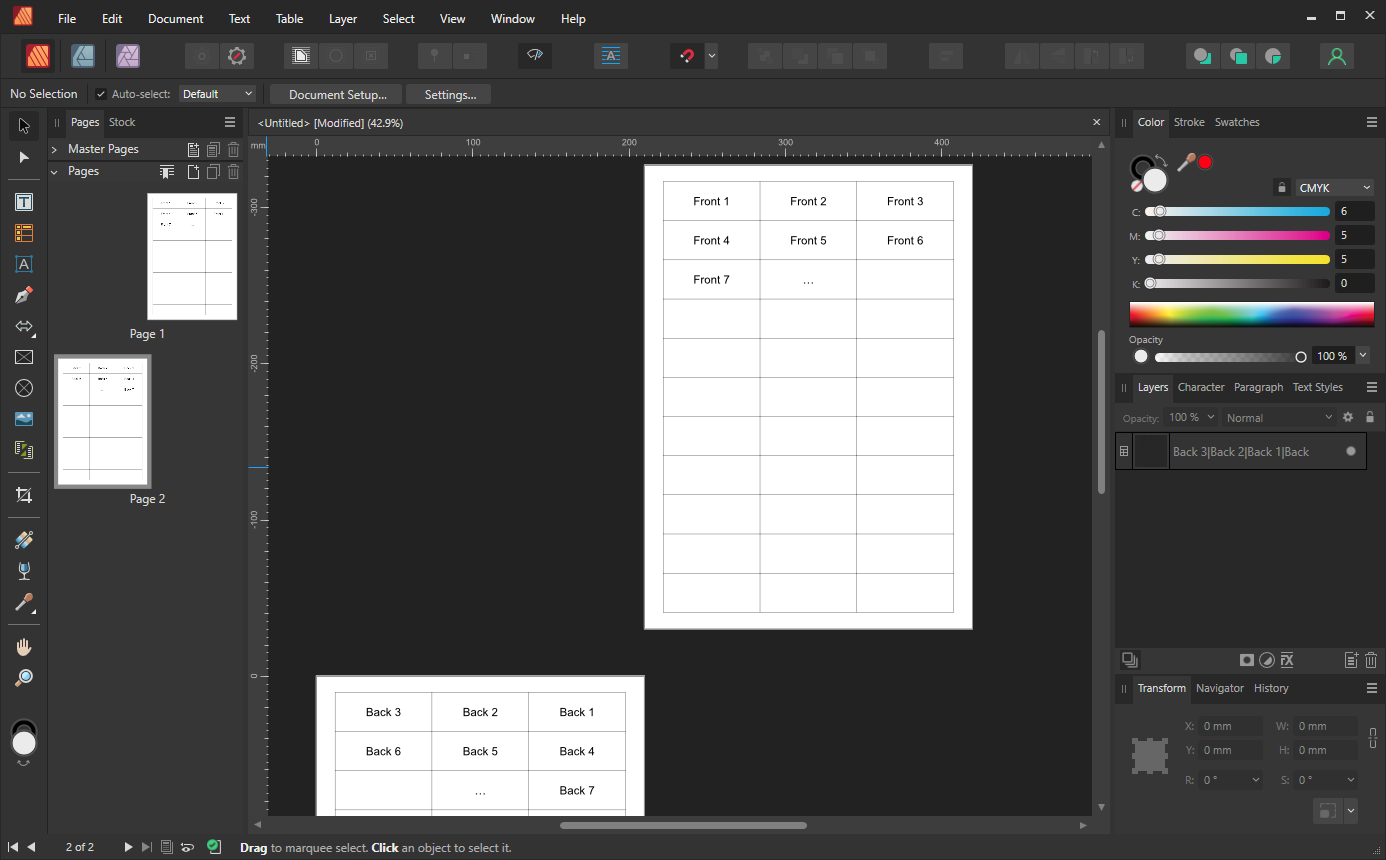Activate the Artistic Text tool
The width and height of the screenshot is (1386, 860).
pyautogui.click(x=24, y=264)
